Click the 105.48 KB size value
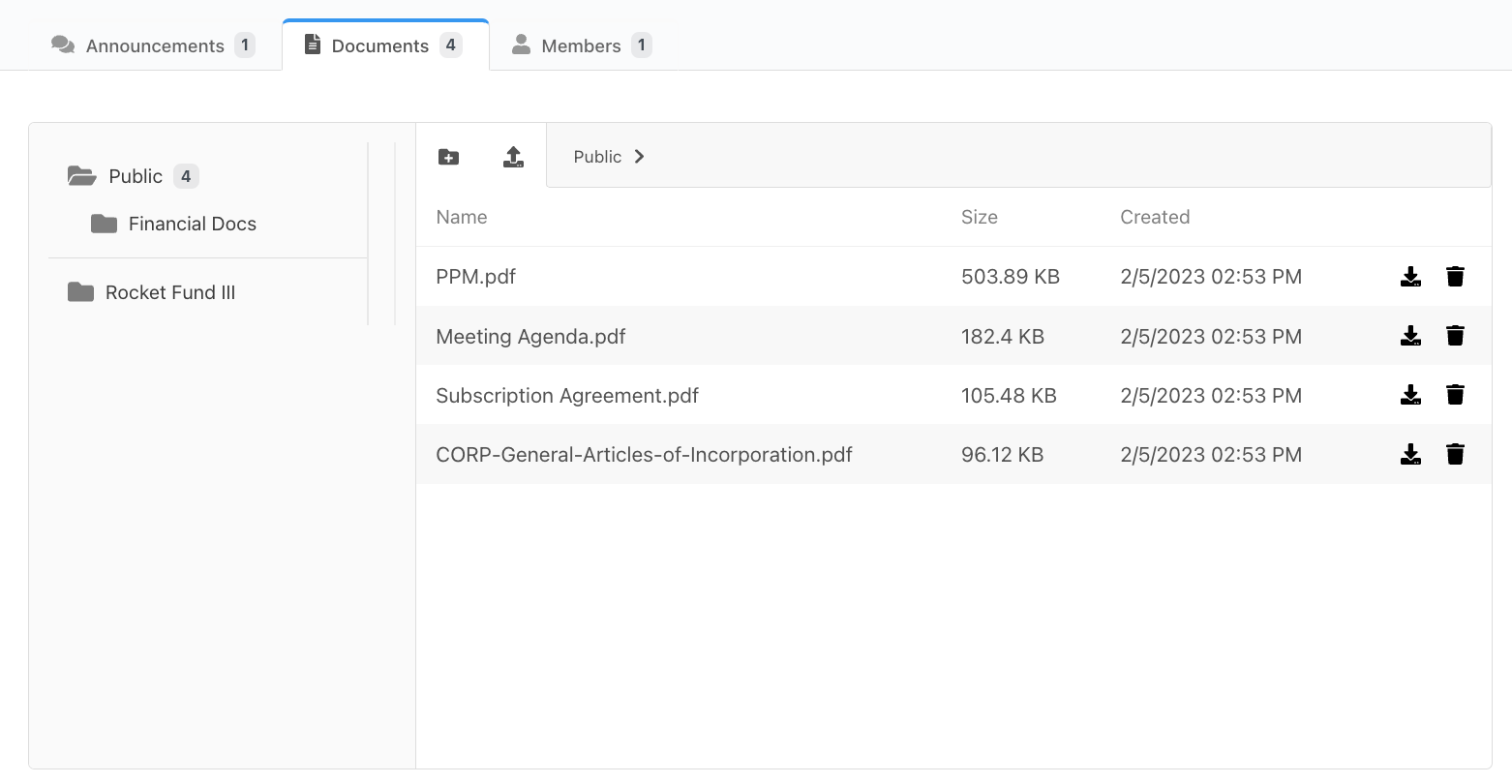 pos(1009,396)
